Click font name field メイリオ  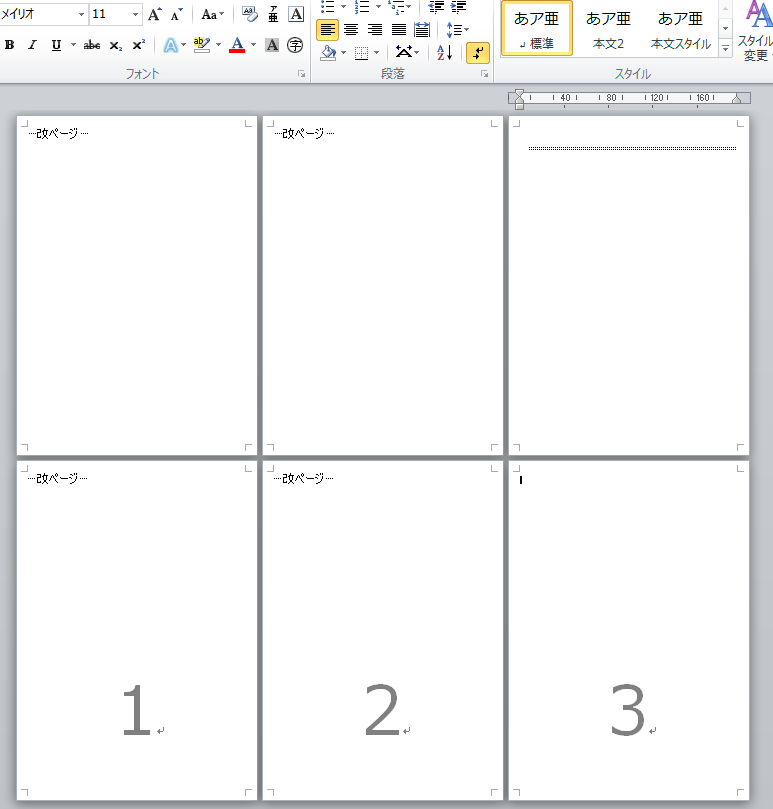point(38,14)
